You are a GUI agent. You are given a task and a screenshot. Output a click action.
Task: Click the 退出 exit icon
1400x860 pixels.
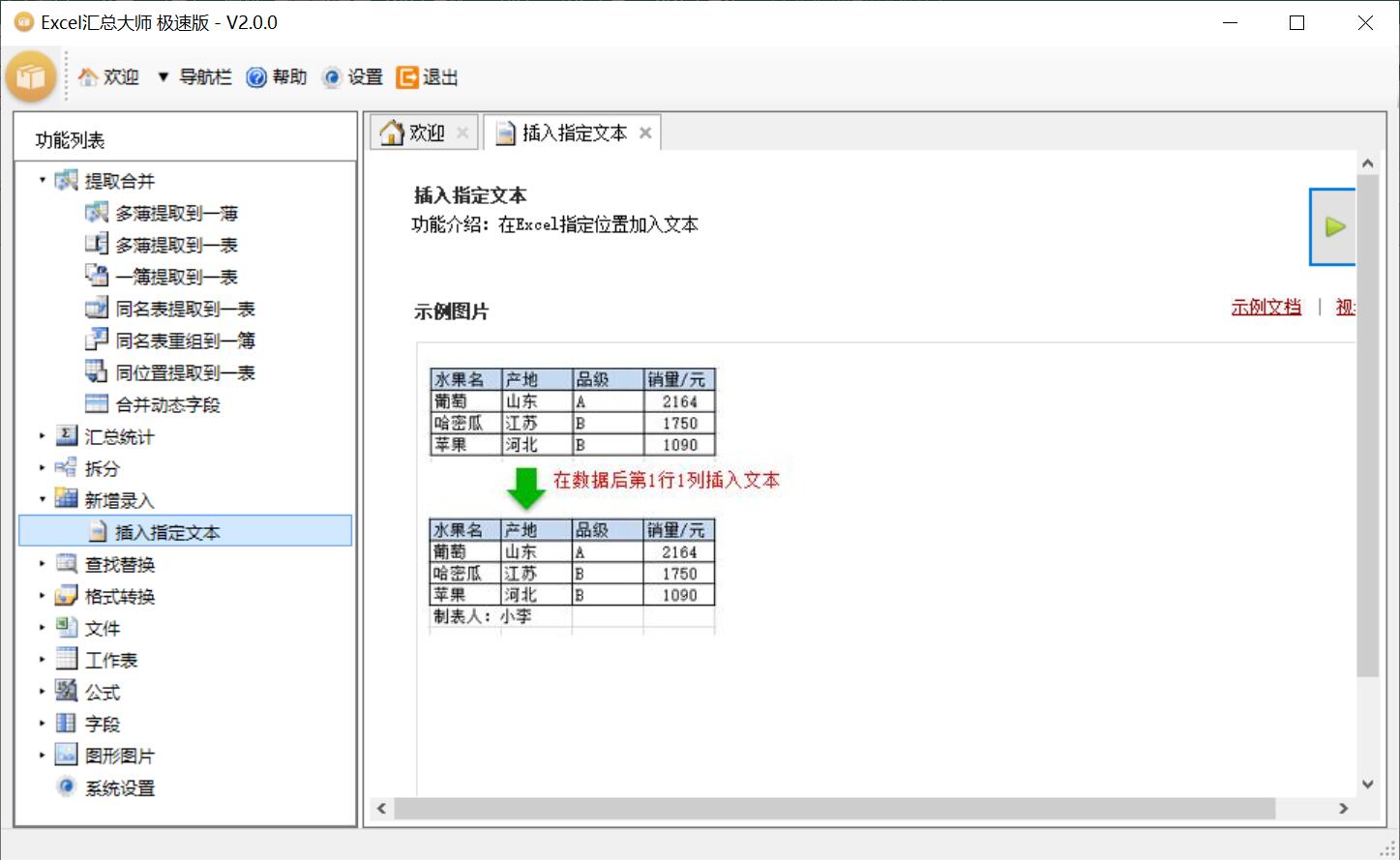click(x=407, y=77)
